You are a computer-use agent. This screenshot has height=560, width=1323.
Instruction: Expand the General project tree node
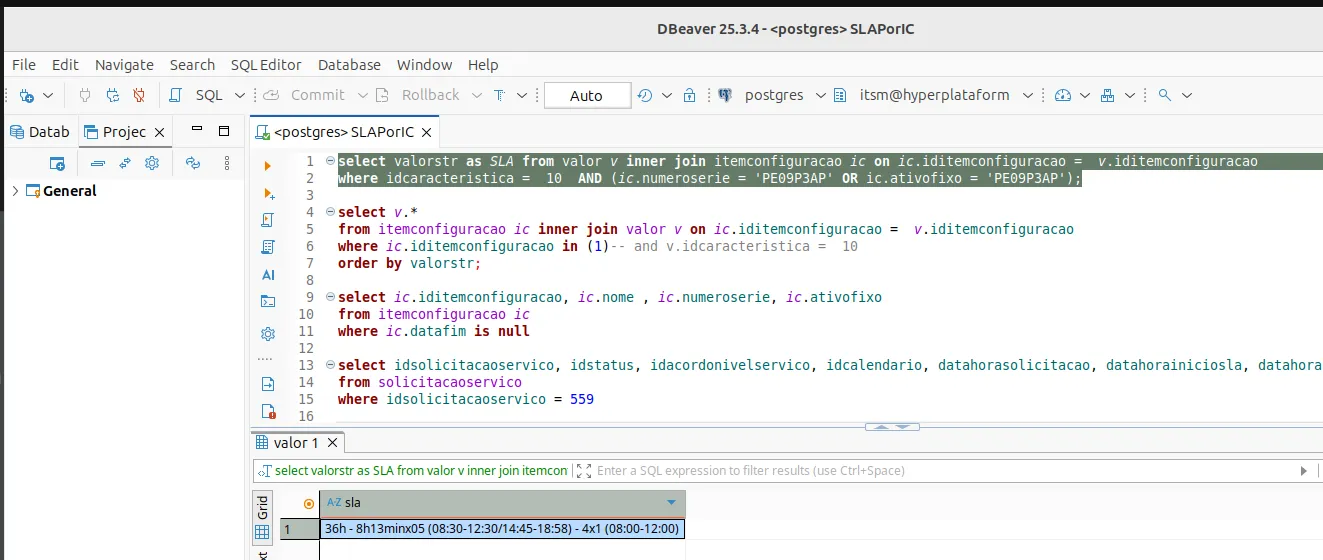pos(14,191)
